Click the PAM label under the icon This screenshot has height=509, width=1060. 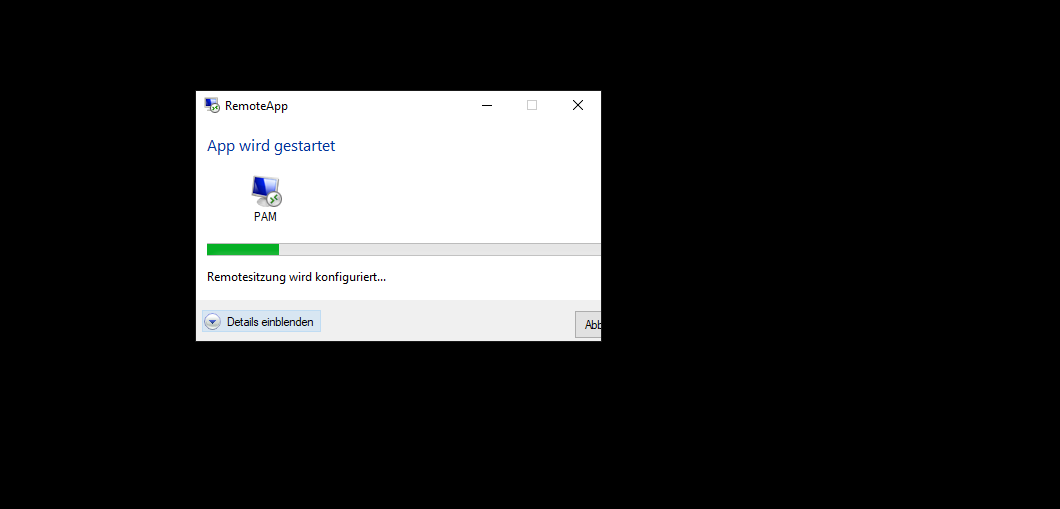pos(265,217)
